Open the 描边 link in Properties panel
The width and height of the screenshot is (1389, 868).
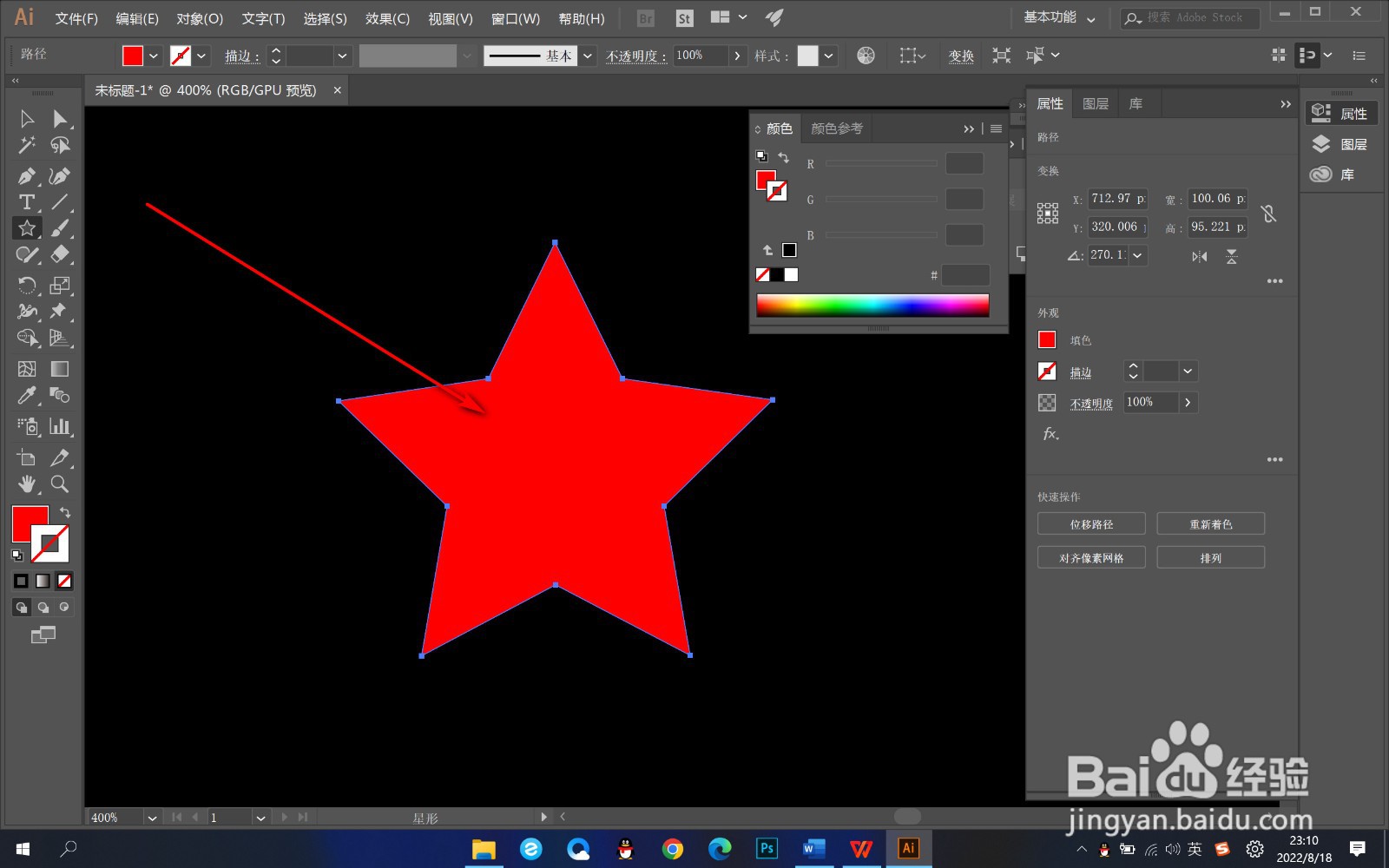pos(1080,372)
